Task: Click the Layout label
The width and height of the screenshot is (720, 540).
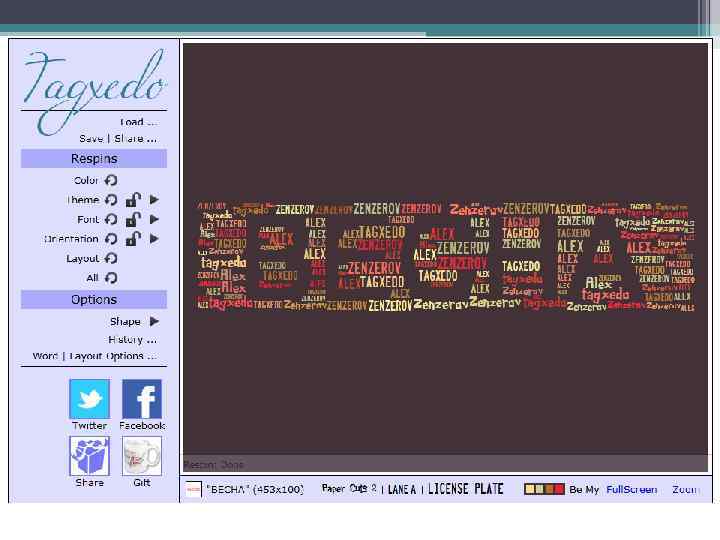Action: [x=83, y=259]
